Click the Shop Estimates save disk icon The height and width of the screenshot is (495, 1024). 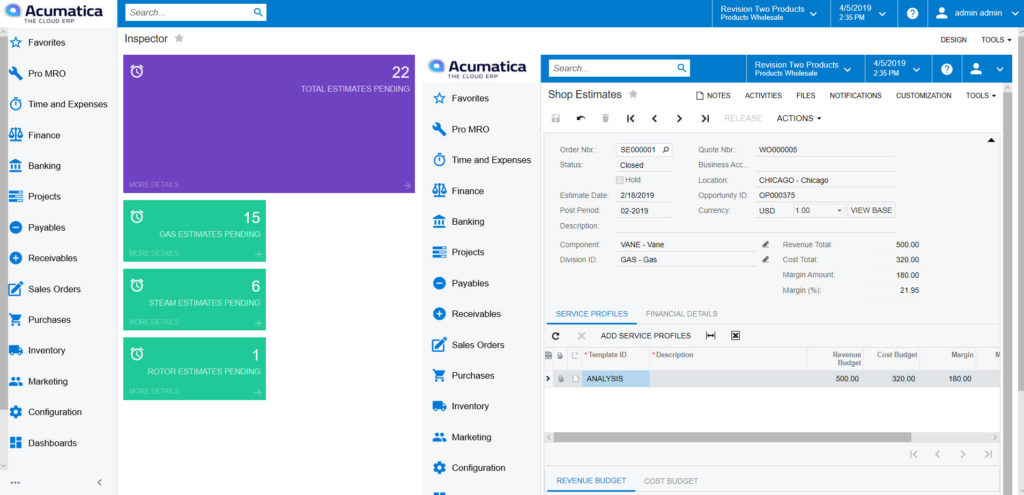coord(556,118)
